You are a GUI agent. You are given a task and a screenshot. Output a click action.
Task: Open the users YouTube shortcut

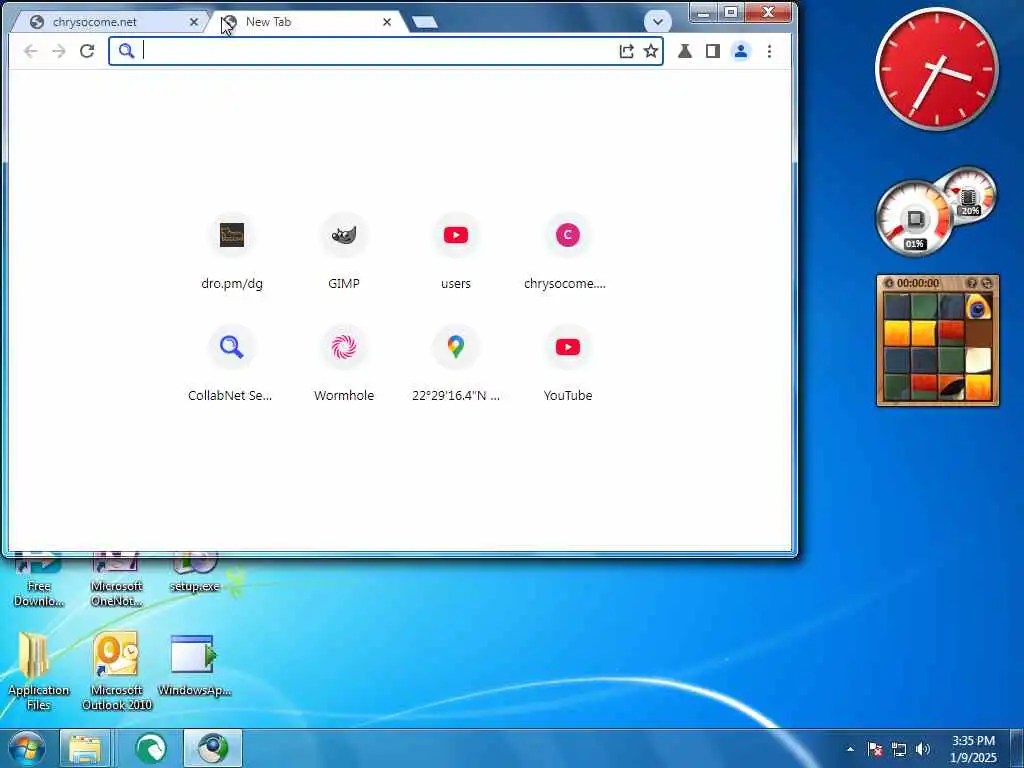click(456, 251)
